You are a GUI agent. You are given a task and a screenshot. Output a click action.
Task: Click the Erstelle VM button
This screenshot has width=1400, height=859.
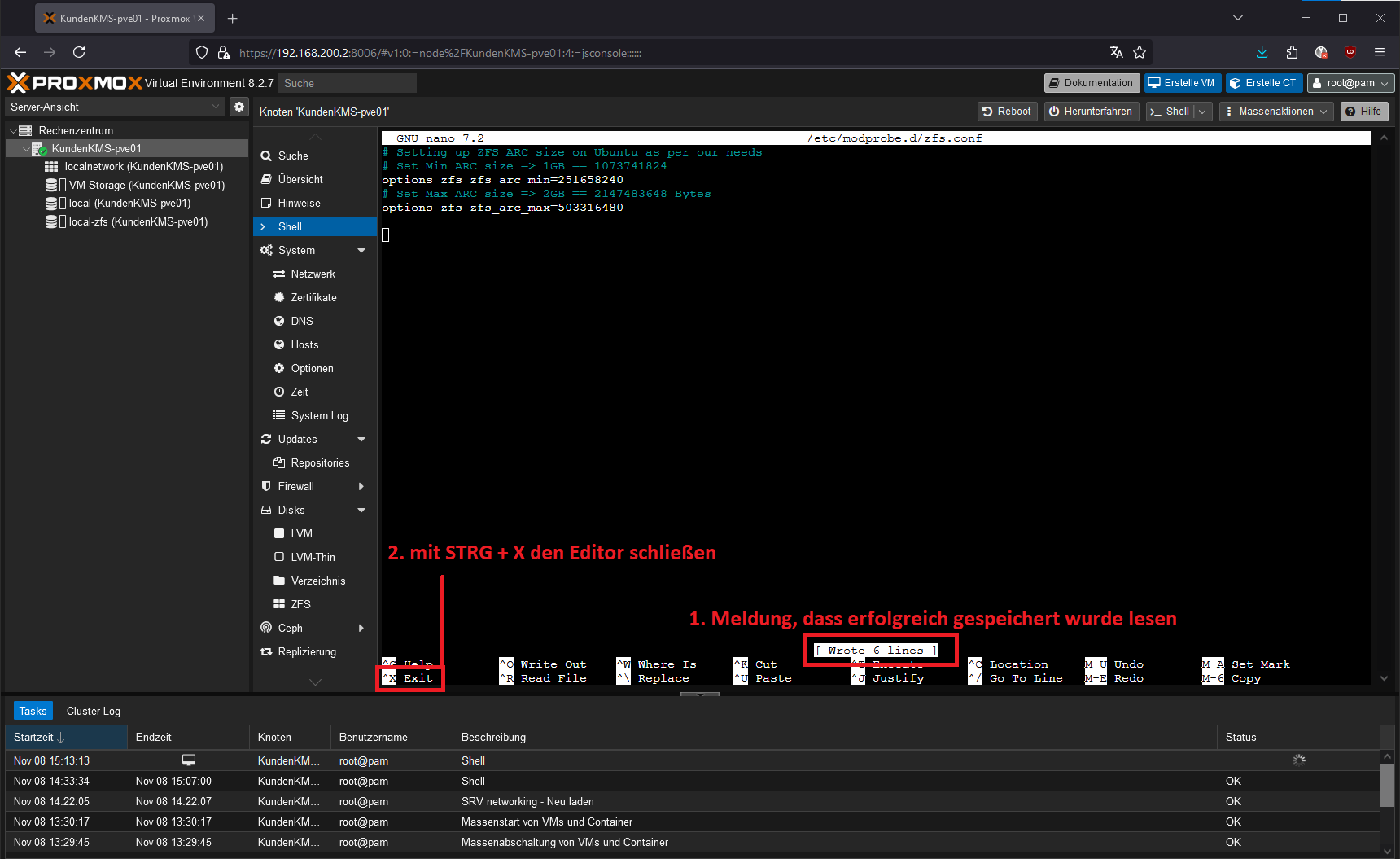coord(1181,83)
